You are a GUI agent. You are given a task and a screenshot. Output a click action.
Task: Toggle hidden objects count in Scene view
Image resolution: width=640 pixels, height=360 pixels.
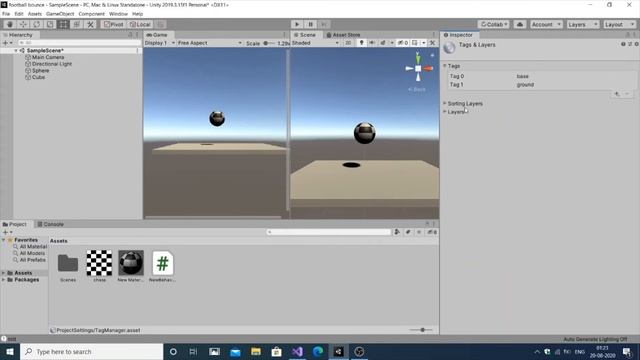click(403, 43)
